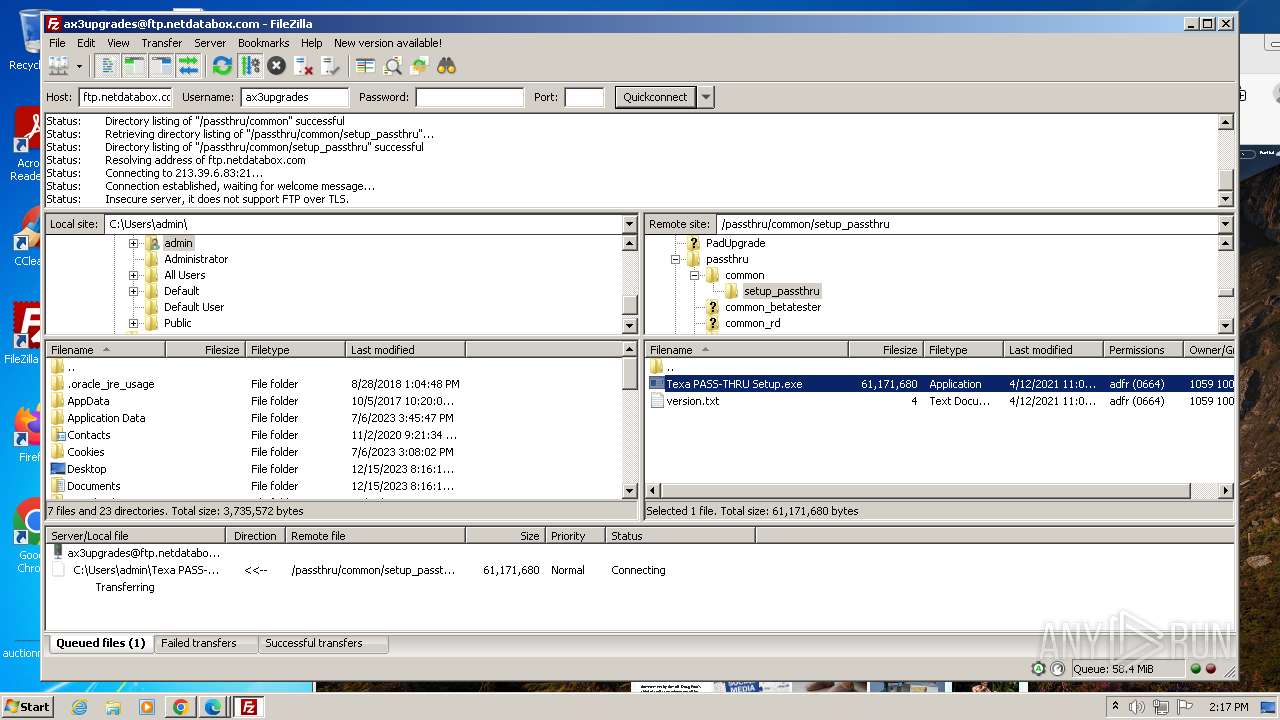Viewport: 1280px width, 720px height.
Task: Expand the Public folder node
Action: [x=133, y=323]
